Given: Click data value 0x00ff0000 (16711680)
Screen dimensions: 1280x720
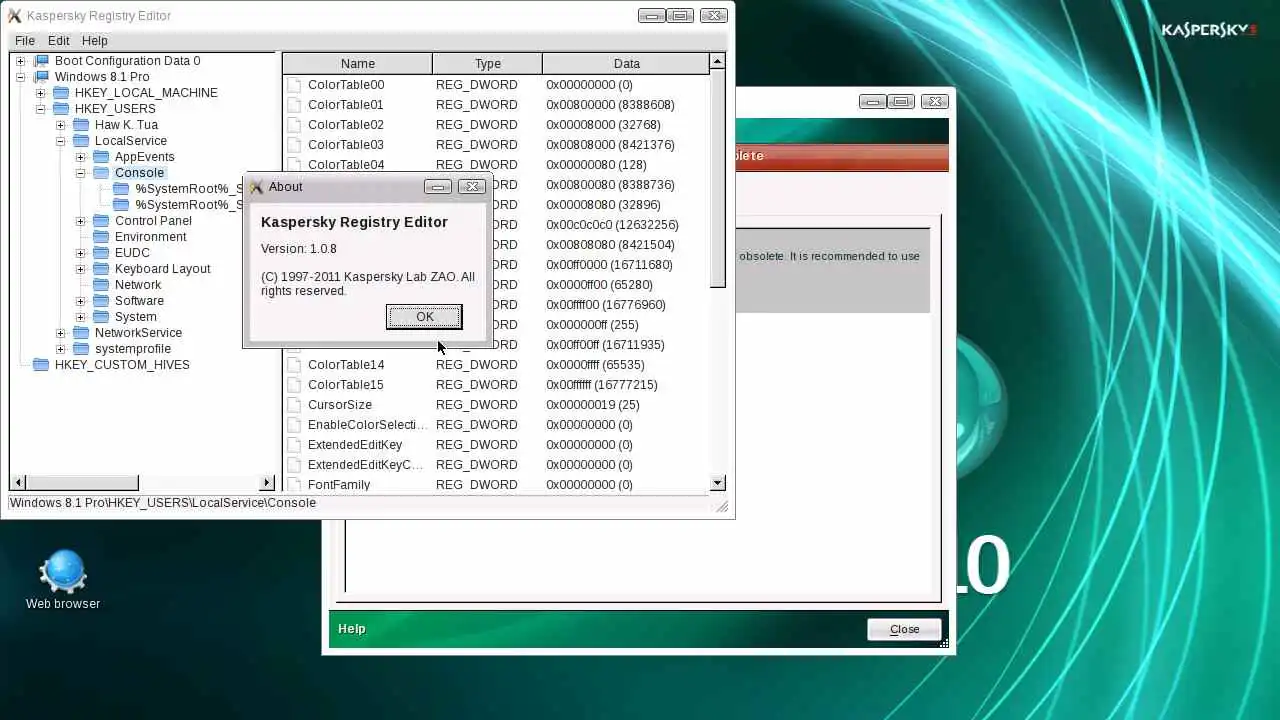Looking at the screenshot, I should tap(609, 265).
